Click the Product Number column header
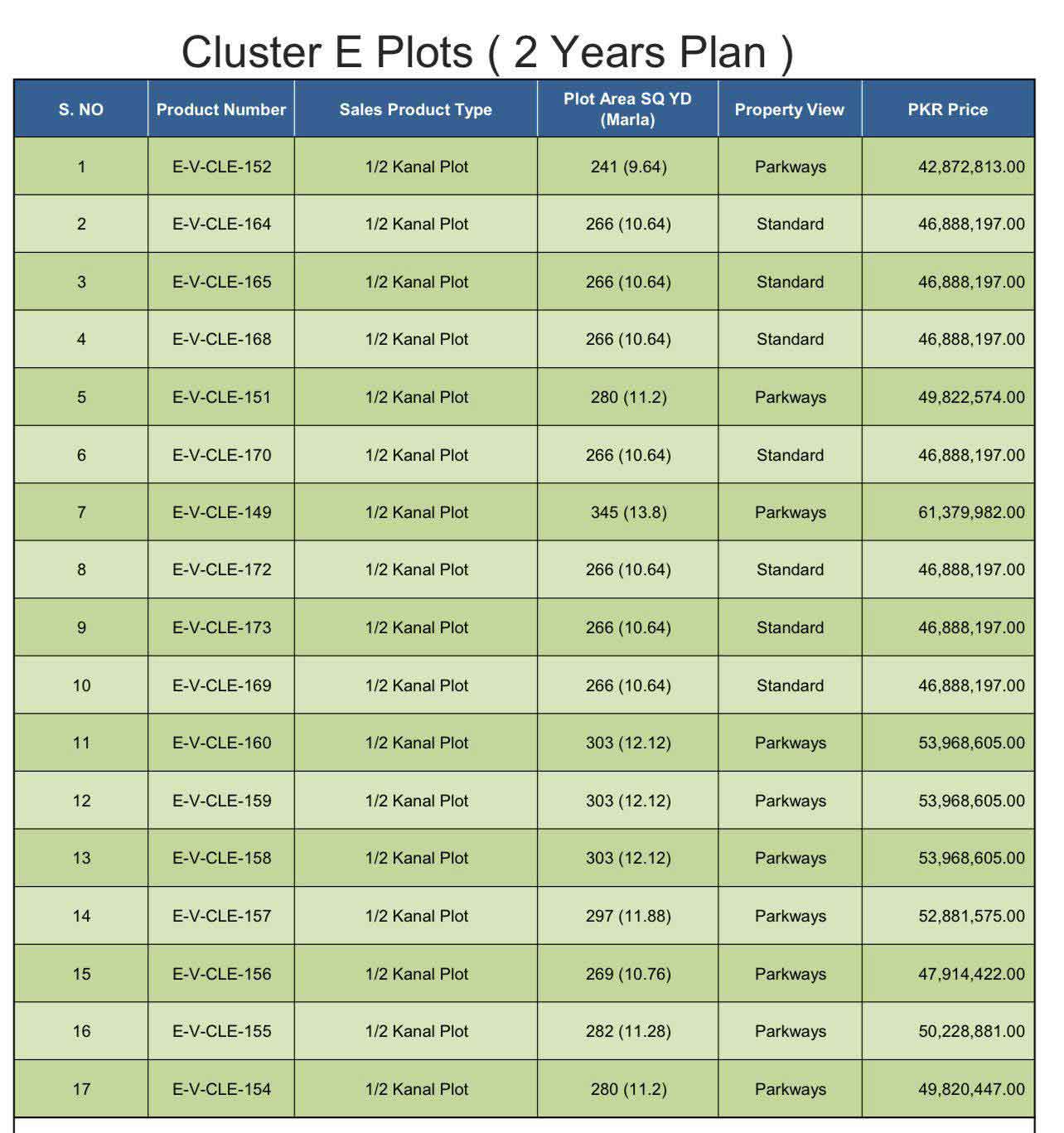Screen dimensions: 1064x1133 pos(221,109)
